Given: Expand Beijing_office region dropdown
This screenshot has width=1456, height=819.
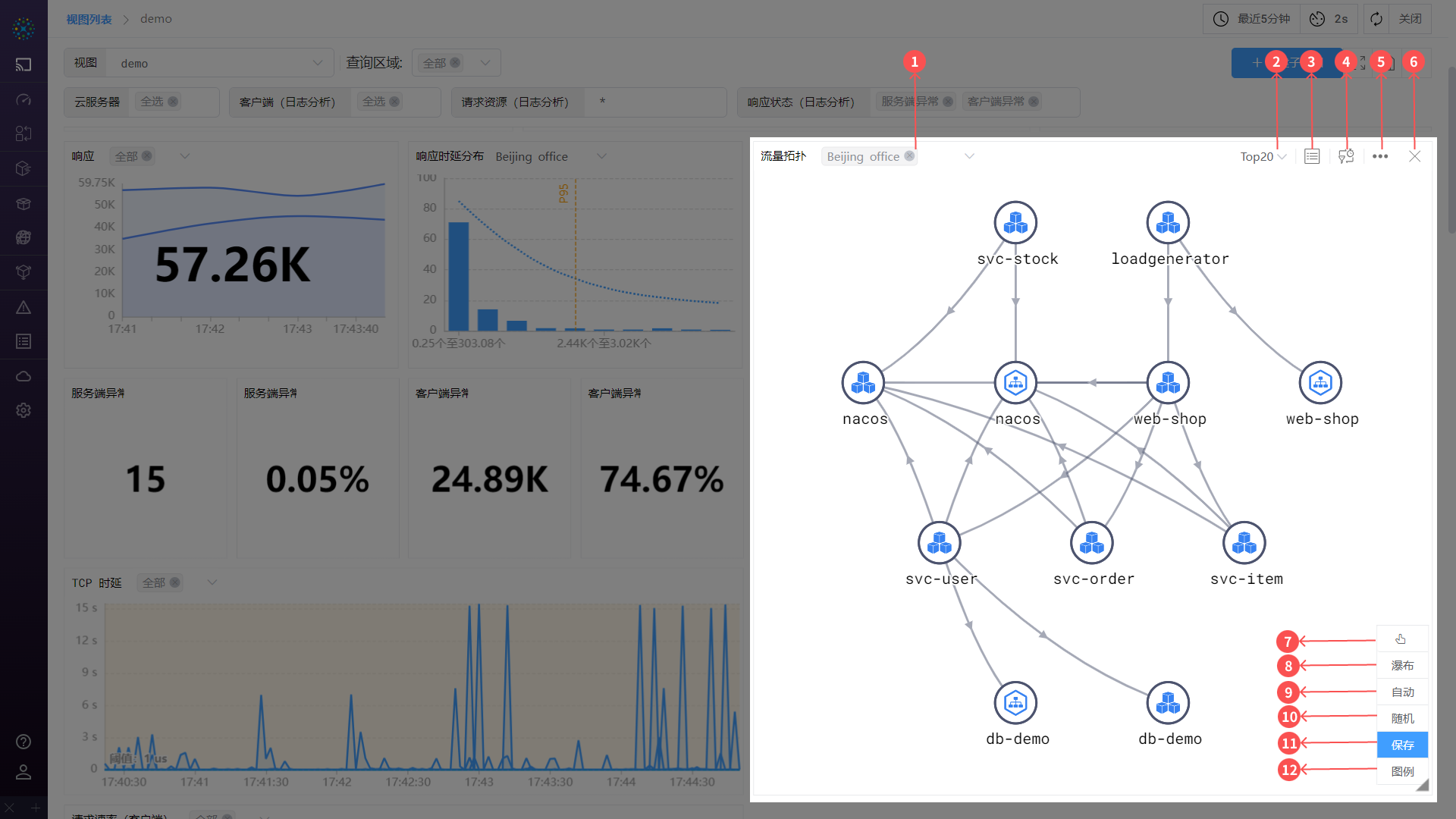Looking at the screenshot, I should click(967, 156).
